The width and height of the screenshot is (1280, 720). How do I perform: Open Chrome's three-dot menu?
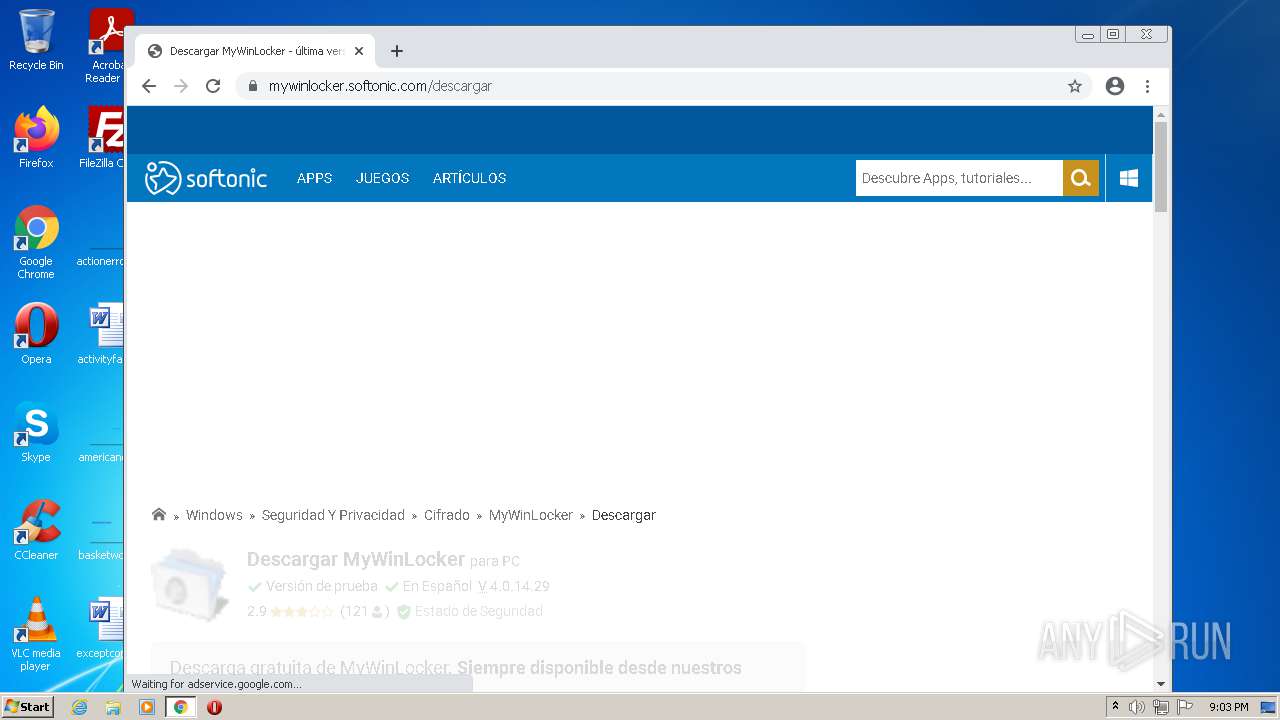(1148, 86)
